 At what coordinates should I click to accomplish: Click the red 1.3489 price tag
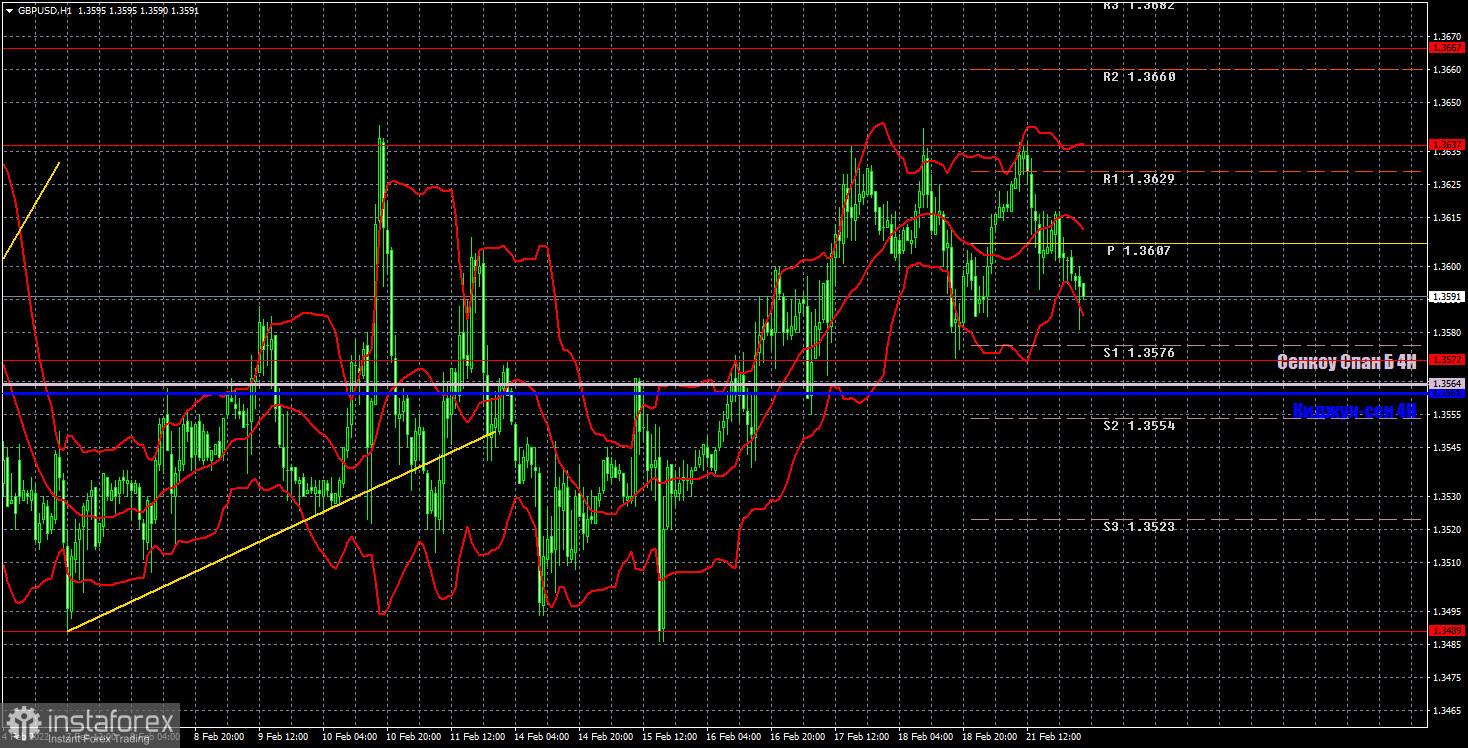pyautogui.click(x=1447, y=630)
